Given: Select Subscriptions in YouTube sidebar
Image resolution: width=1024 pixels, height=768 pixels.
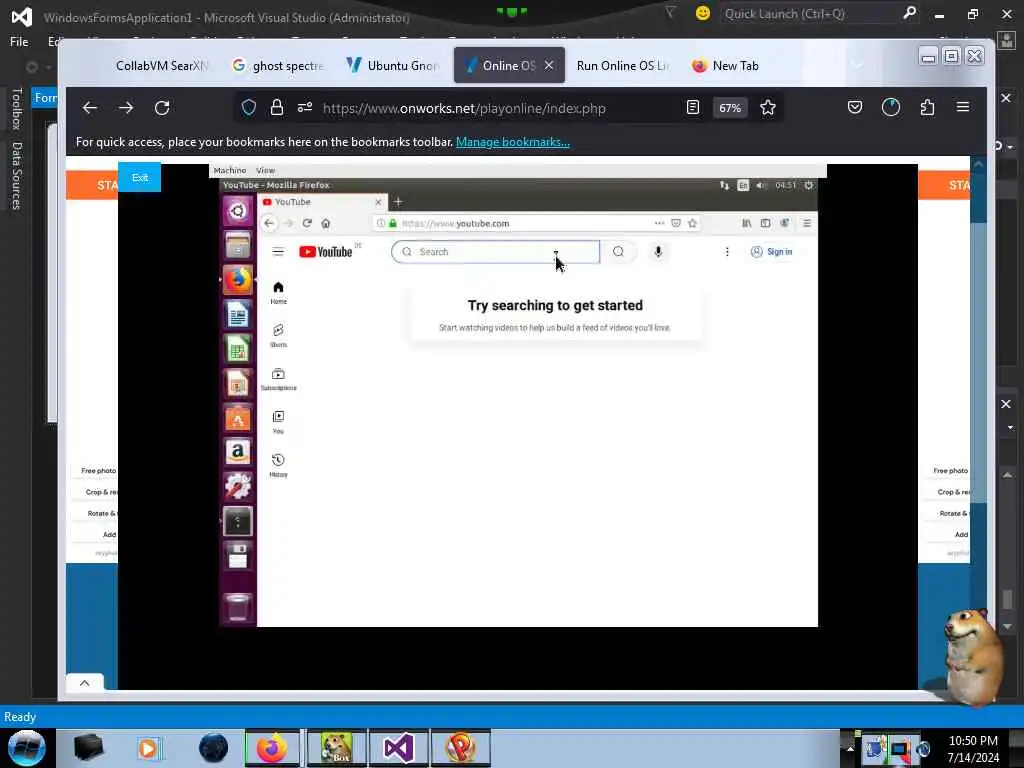Looking at the screenshot, I should point(278,379).
